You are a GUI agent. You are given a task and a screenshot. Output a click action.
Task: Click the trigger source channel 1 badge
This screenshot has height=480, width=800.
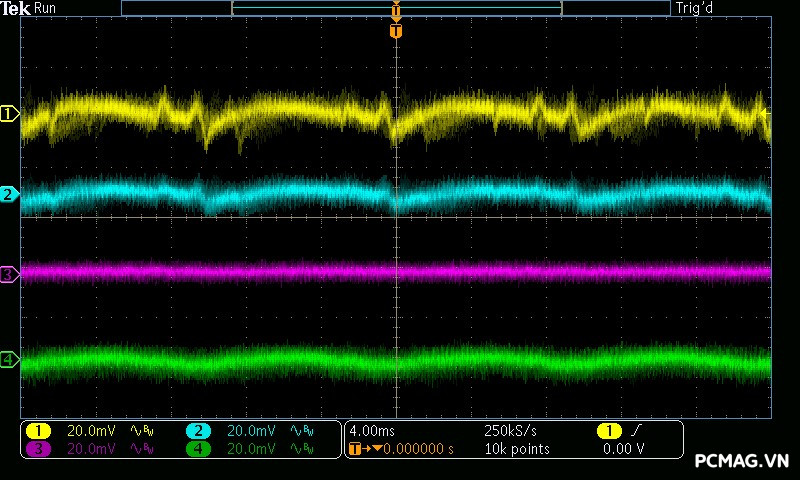tap(608, 431)
